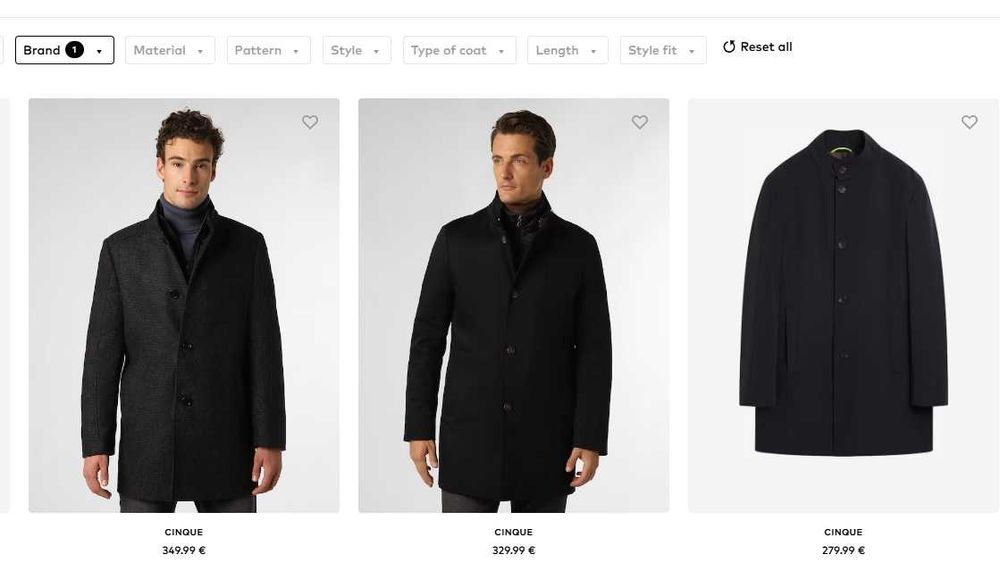Open the Style fit dropdown
This screenshot has height=571, width=1000.
662,50
